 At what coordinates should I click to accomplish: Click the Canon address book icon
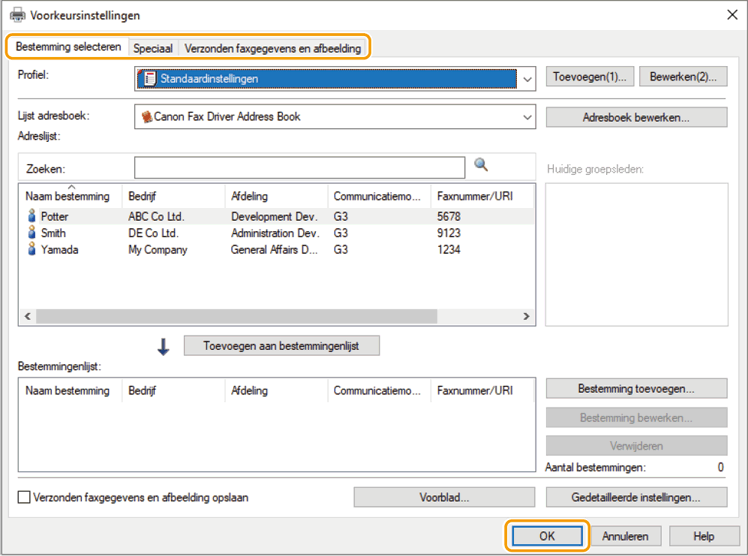click(x=147, y=117)
